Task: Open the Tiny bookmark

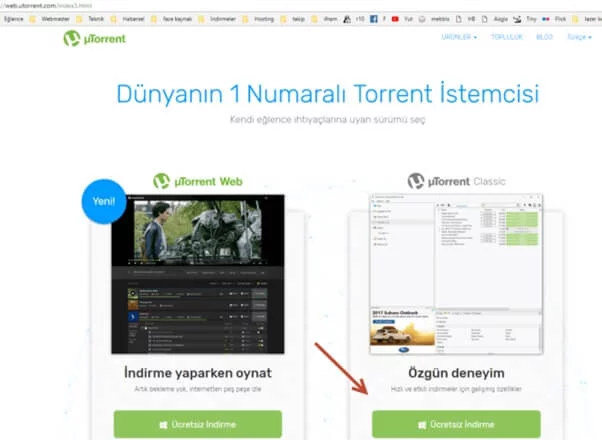Action: 525,19
